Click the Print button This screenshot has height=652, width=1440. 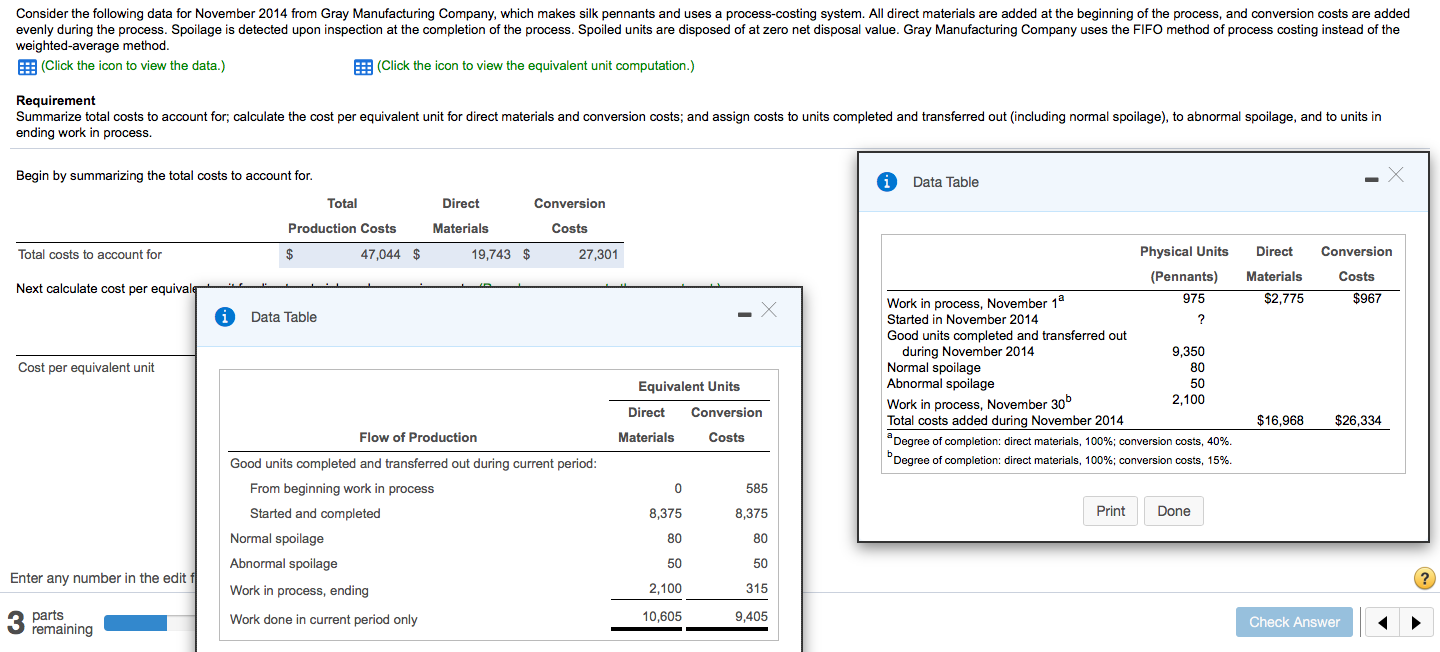pos(1110,510)
